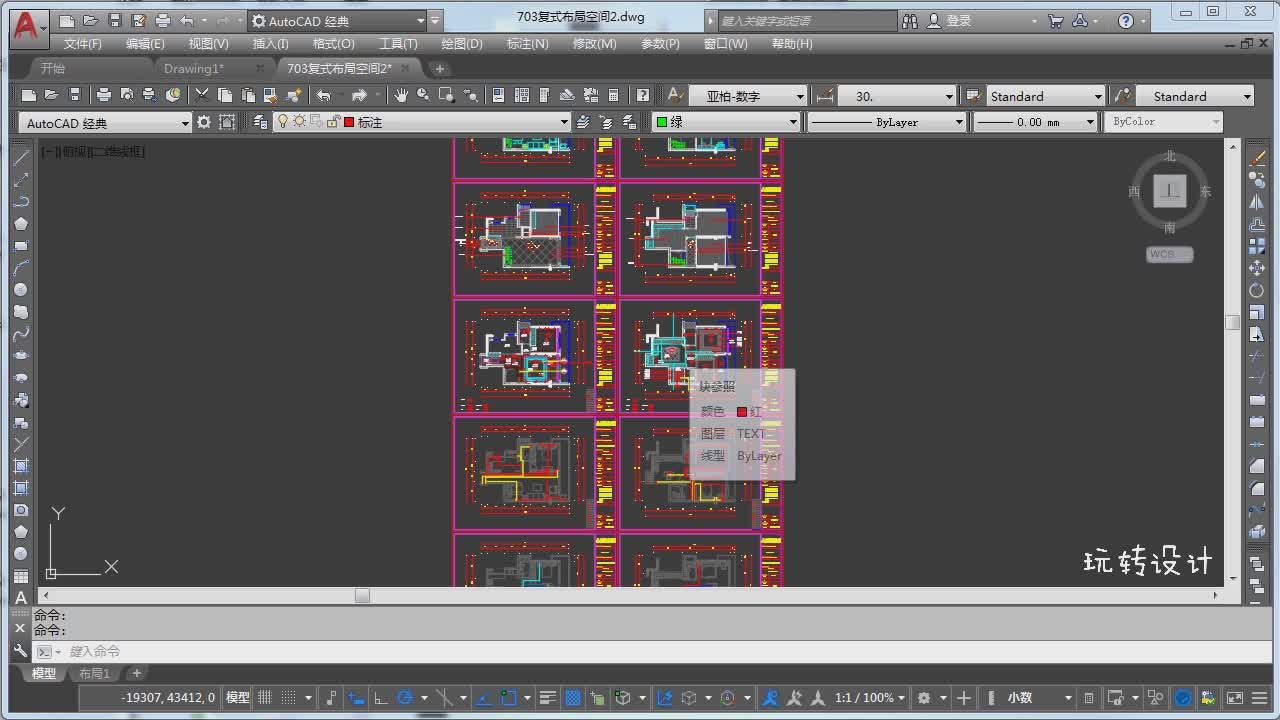
Task: Add a new layout with the plus button
Action: [x=137, y=673]
